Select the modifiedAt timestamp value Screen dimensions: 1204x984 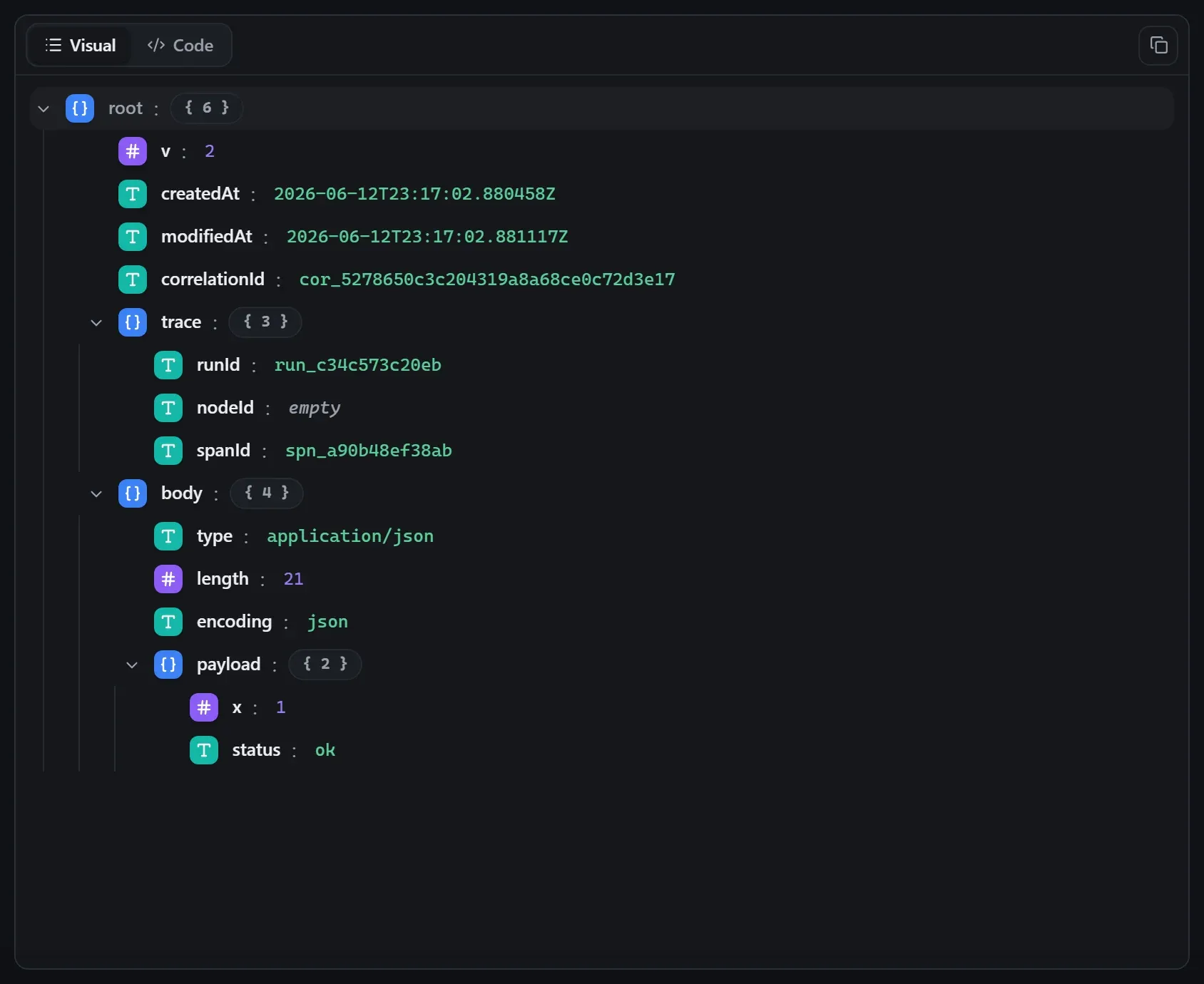427,237
